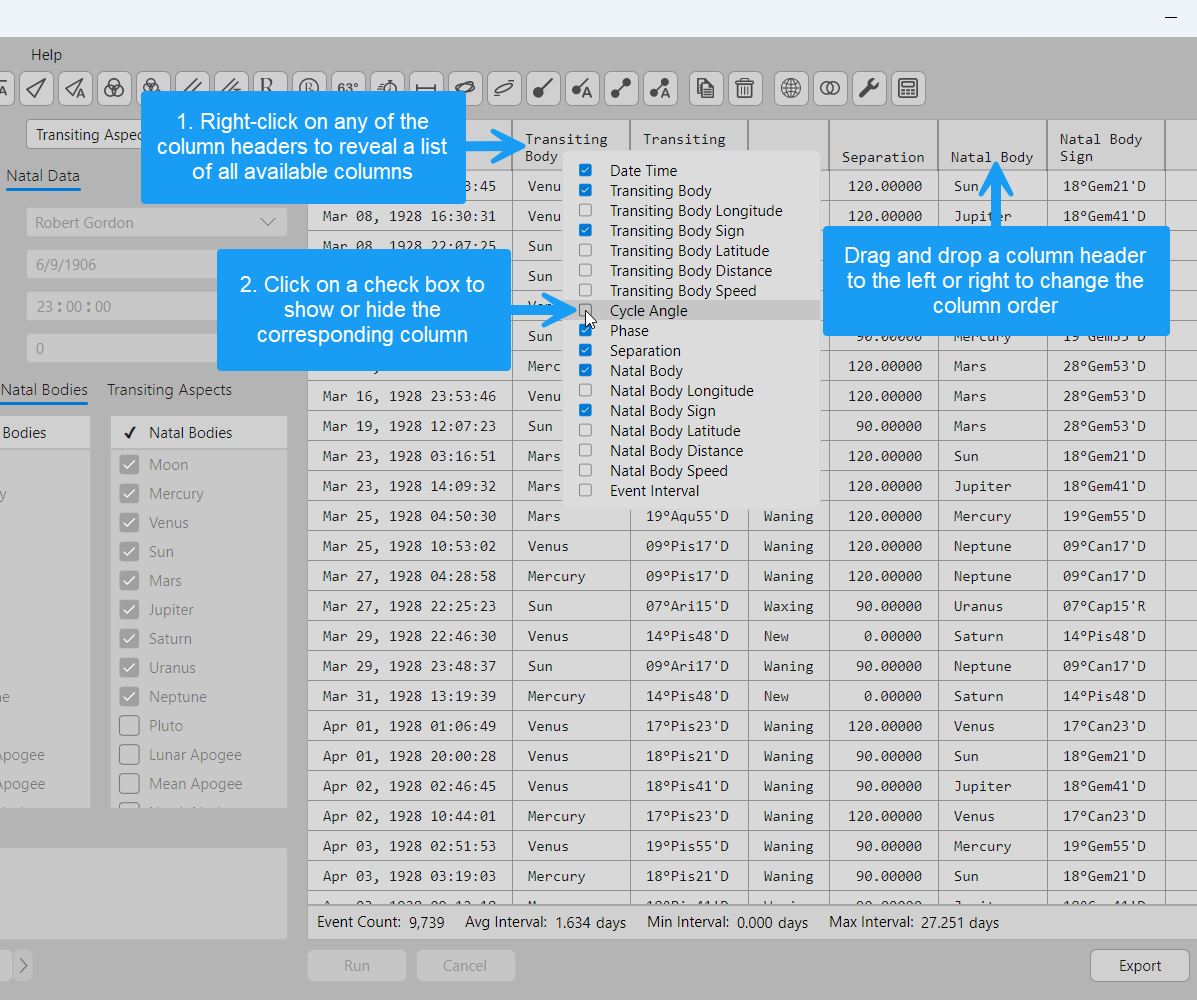This screenshot has height=1000, width=1197.
Task: Select the single angle tool icon
Action: pos(36,89)
